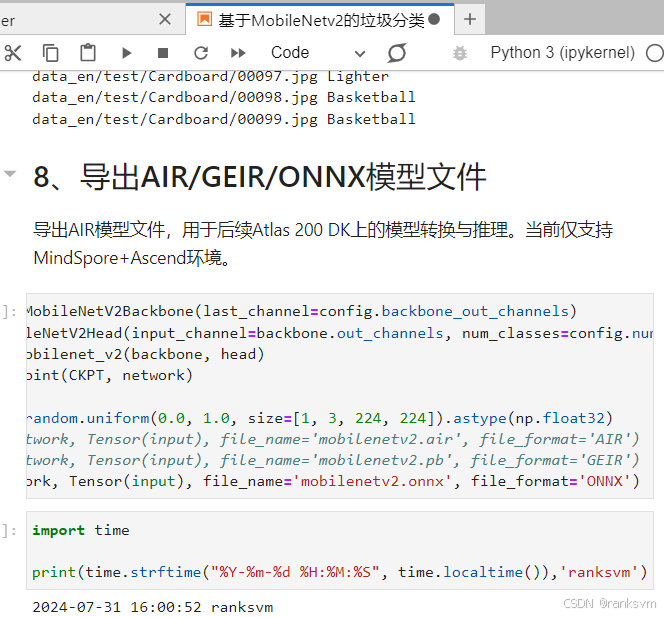Interrupt the kernel with stop button

coord(163,53)
